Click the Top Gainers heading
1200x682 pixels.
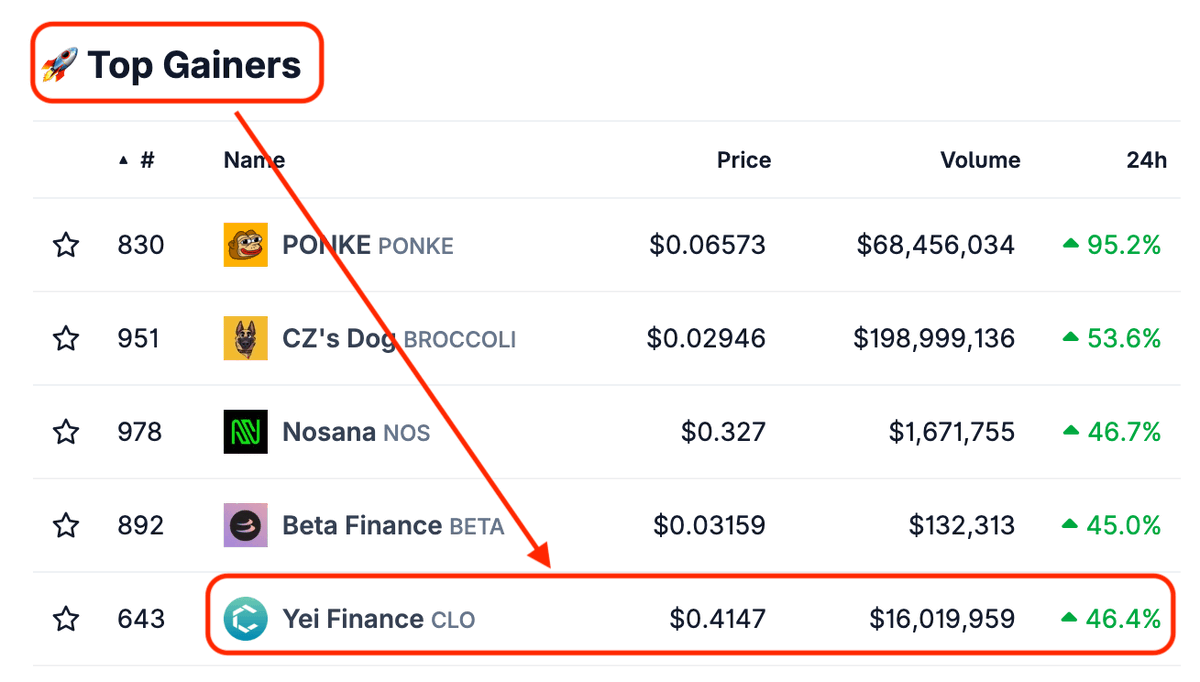coord(194,66)
